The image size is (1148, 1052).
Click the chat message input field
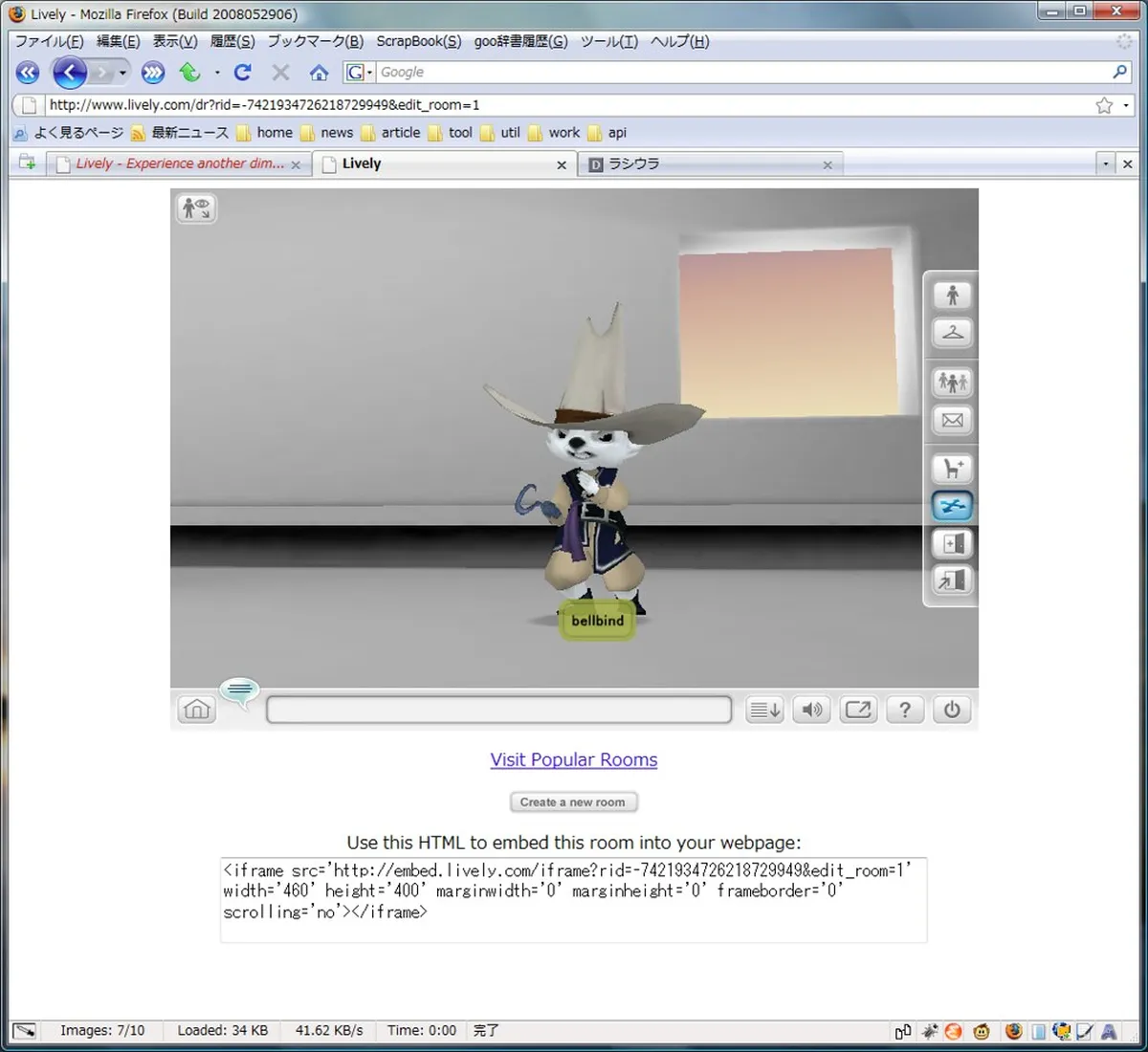(498, 710)
